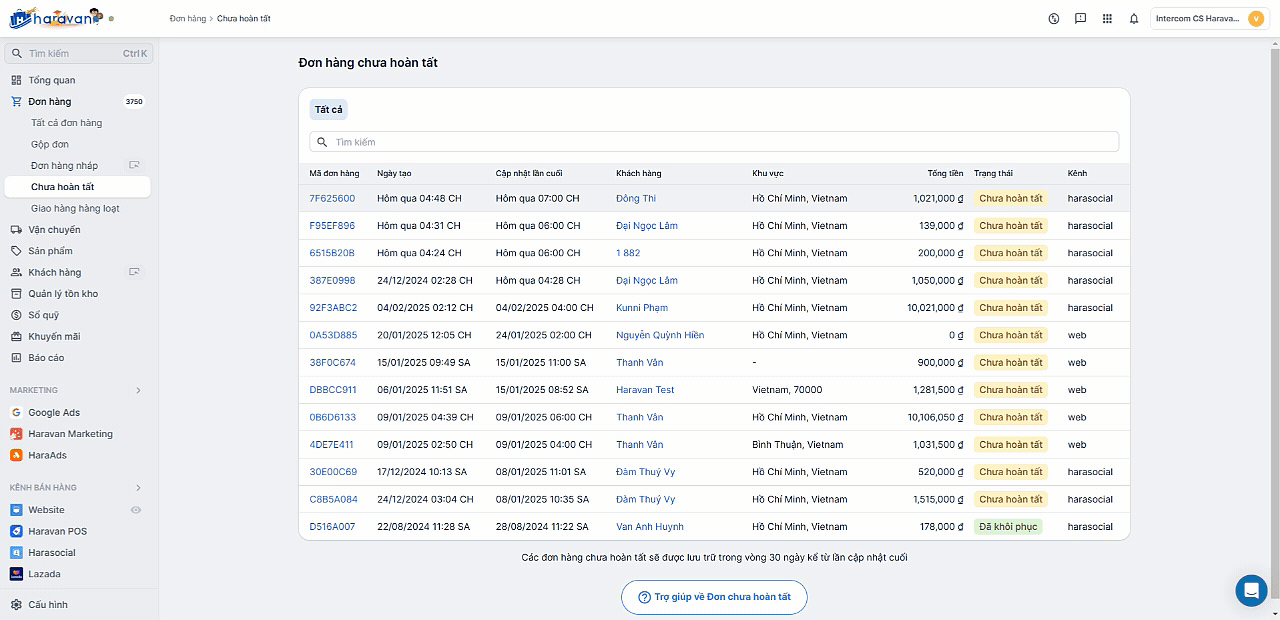Click Trợ giúp về Đơn chưa hoàn tất button
1280x620 pixels.
(714, 597)
